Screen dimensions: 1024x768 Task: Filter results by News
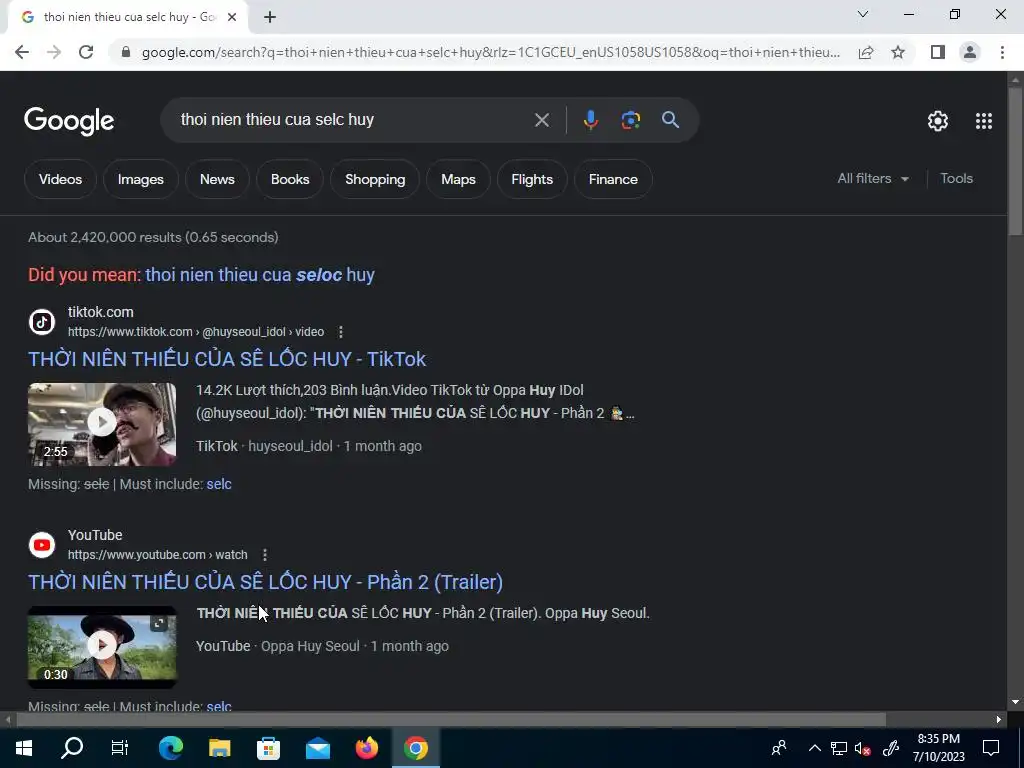point(217,180)
